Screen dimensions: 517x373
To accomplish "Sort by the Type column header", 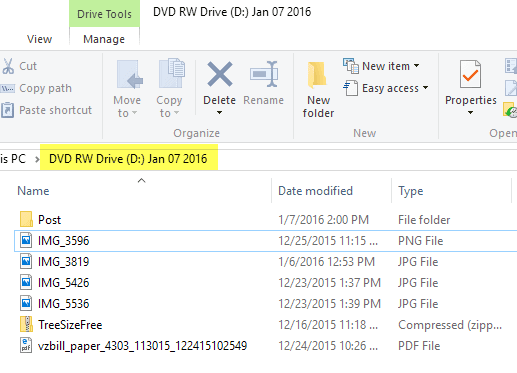I will click(411, 191).
